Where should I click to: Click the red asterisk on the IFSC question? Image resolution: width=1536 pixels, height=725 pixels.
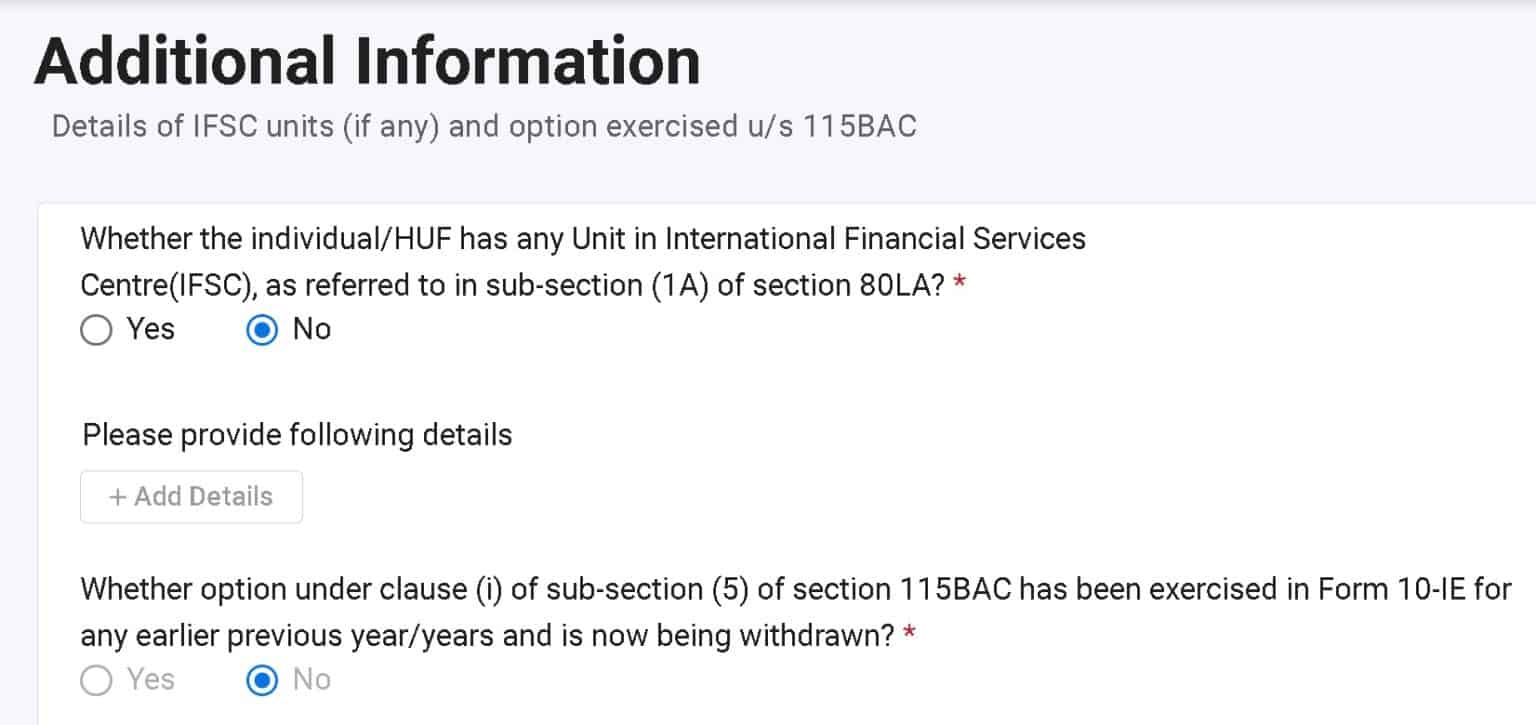click(x=960, y=284)
